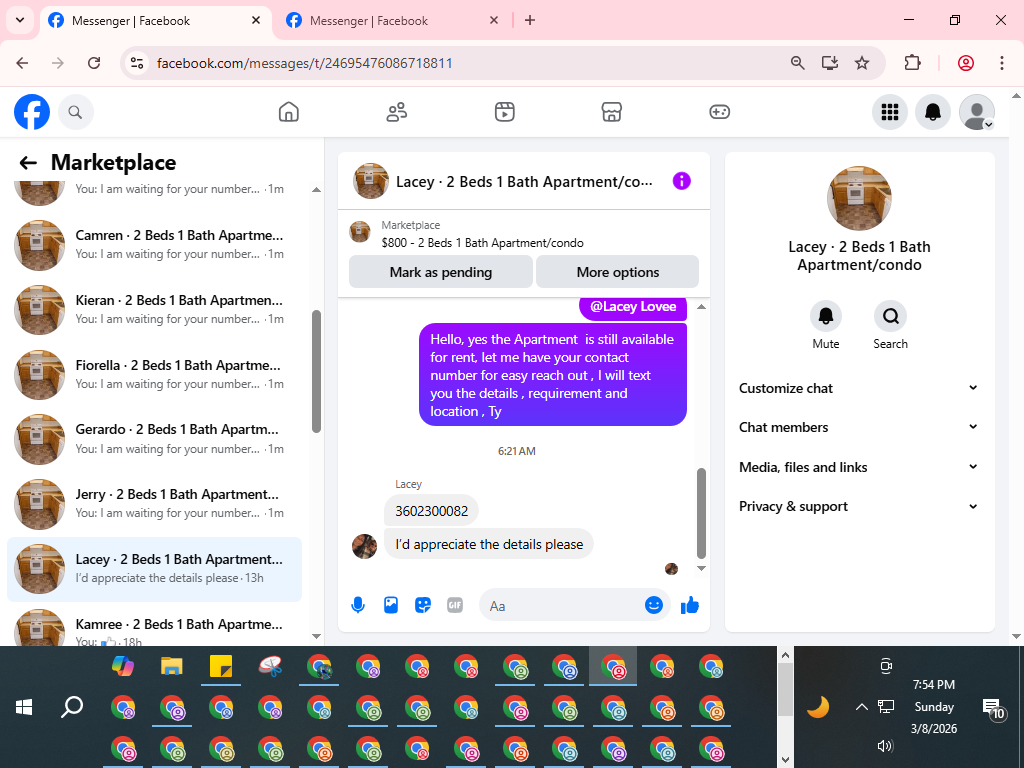Image resolution: width=1024 pixels, height=768 pixels.
Task: Go to the Home feed icon
Action: pyautogui.click(x=289, y=112)
